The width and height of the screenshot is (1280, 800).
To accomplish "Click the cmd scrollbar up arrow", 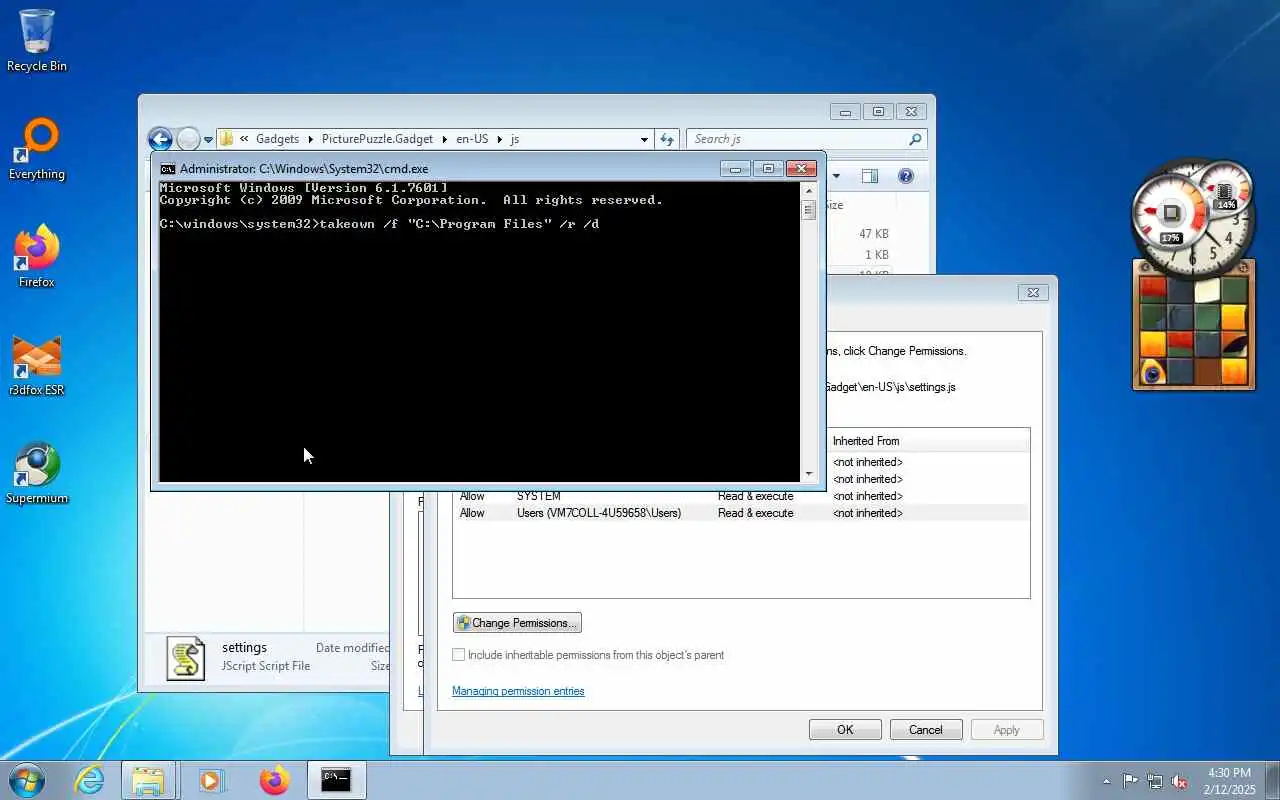I will point(808,190).
